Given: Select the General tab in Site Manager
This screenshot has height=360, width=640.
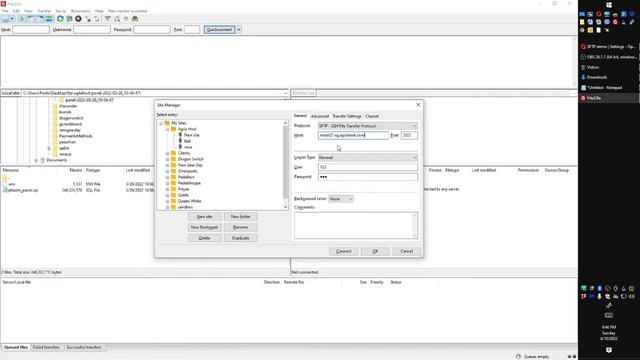Looking at the screenshot, I should (300, 116).
